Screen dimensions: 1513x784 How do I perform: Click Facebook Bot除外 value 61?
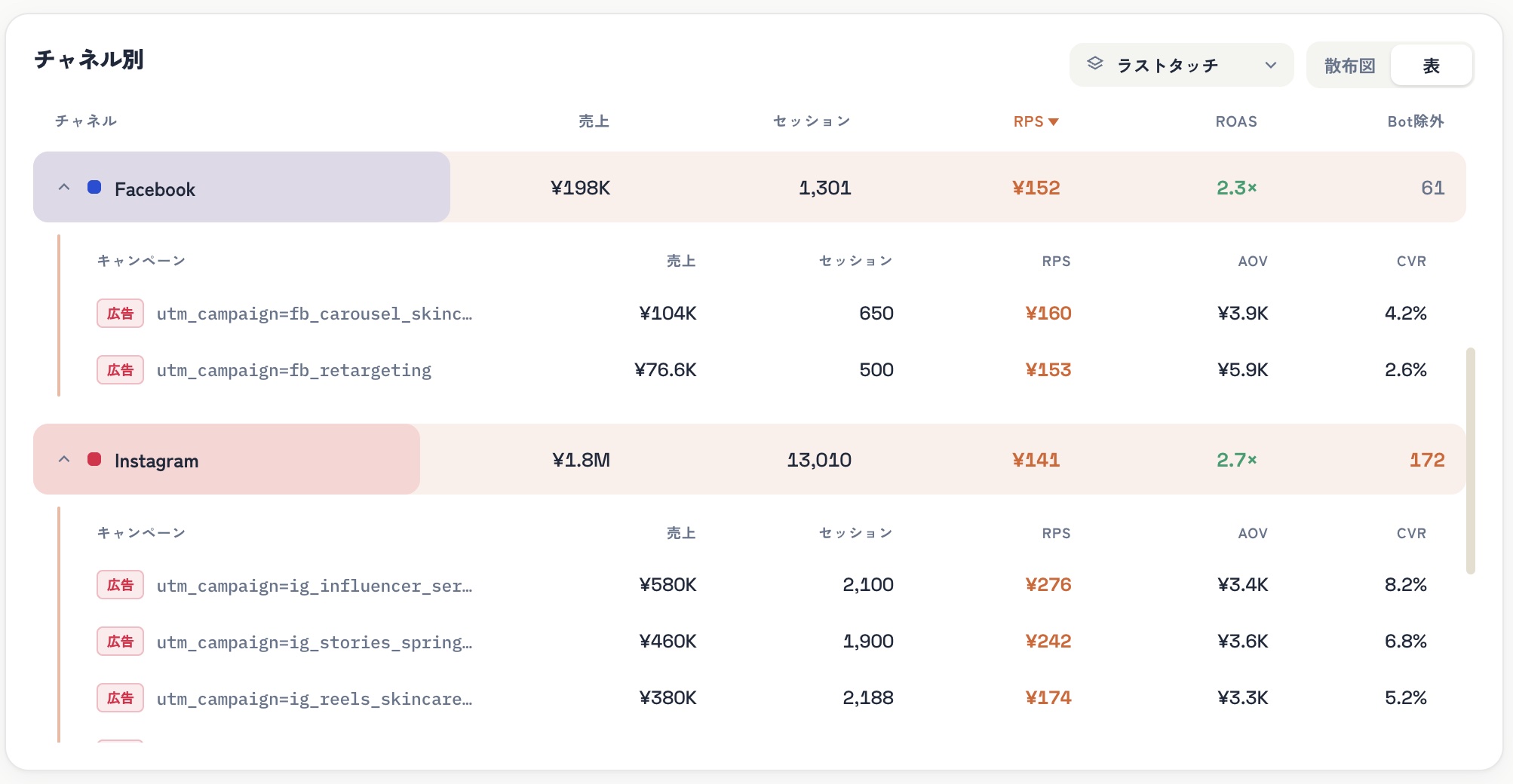[1432, 188]
